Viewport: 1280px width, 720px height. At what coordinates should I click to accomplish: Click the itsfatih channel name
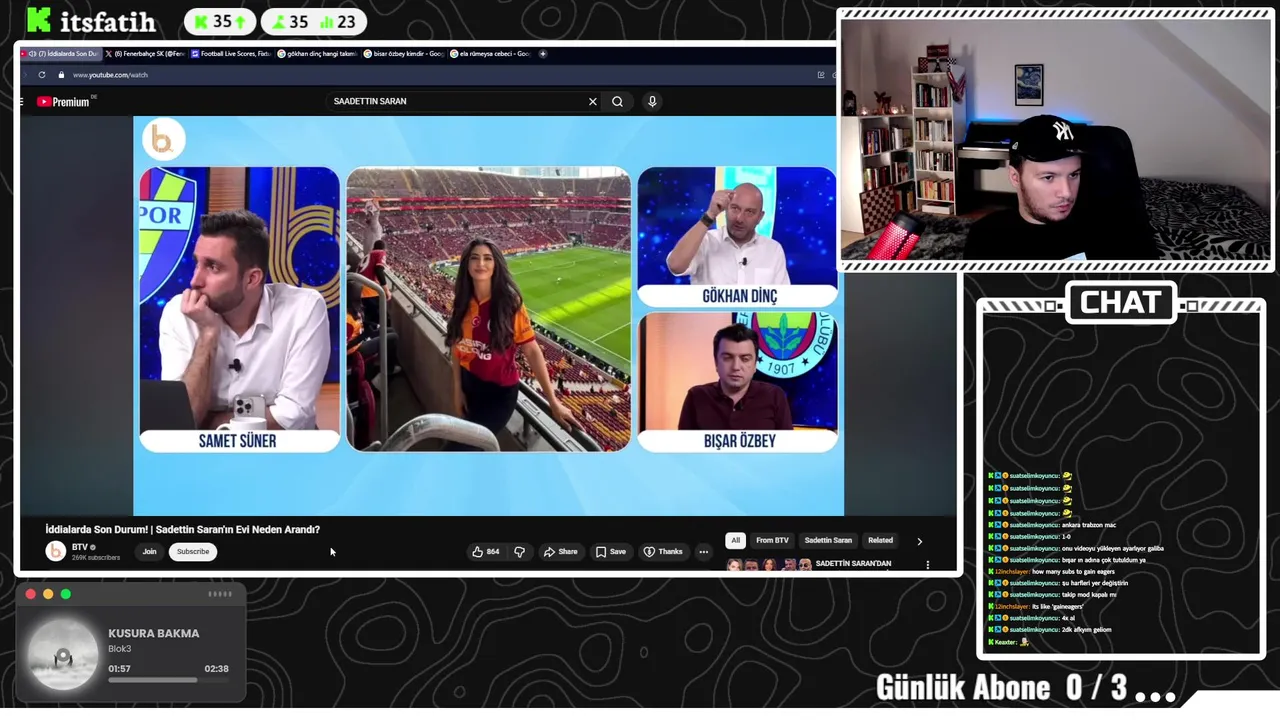[x=108, y=21]
